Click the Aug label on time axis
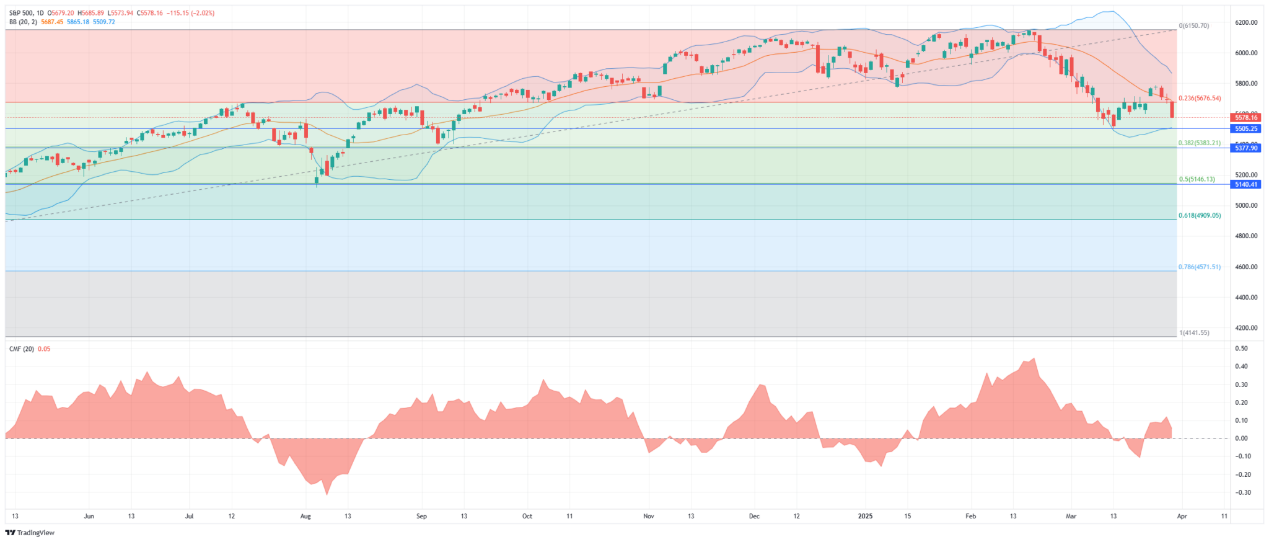This screenshot has height=542, width=1269. coord(306,516)
